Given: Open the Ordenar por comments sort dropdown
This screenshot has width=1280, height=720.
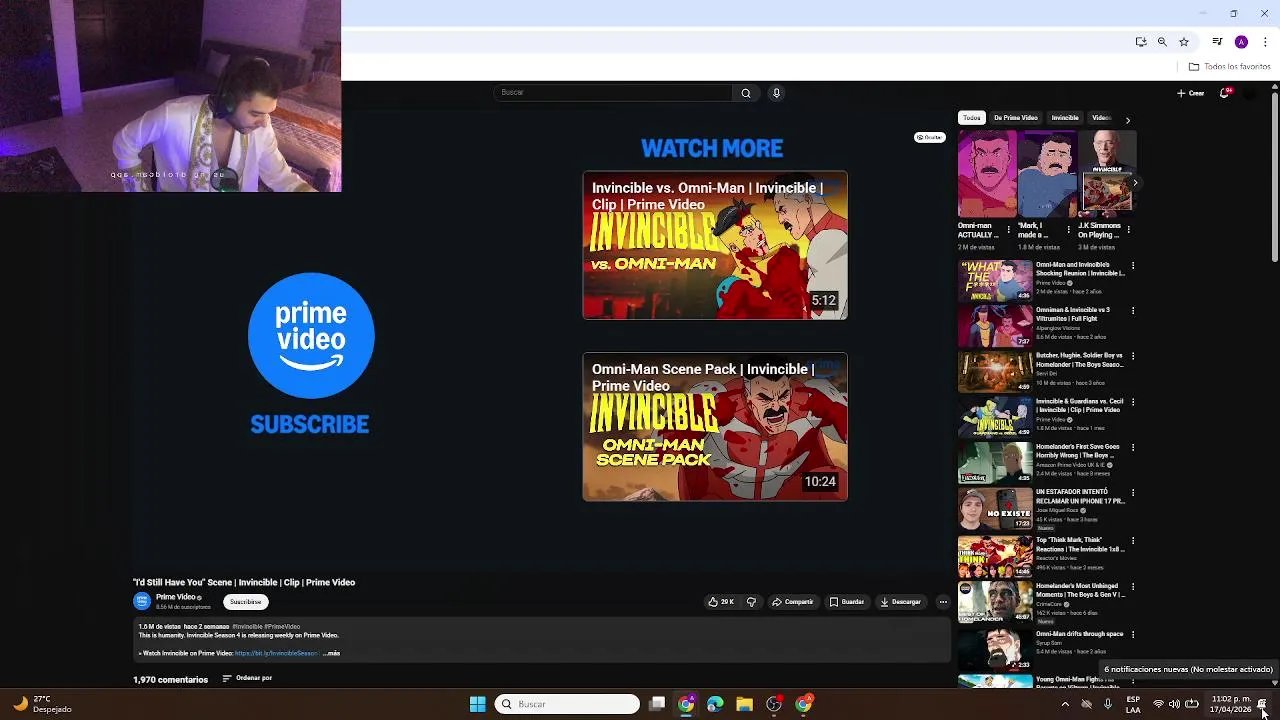Looking at the screenshot, I should pyautogui.click(x=247, y=678).
